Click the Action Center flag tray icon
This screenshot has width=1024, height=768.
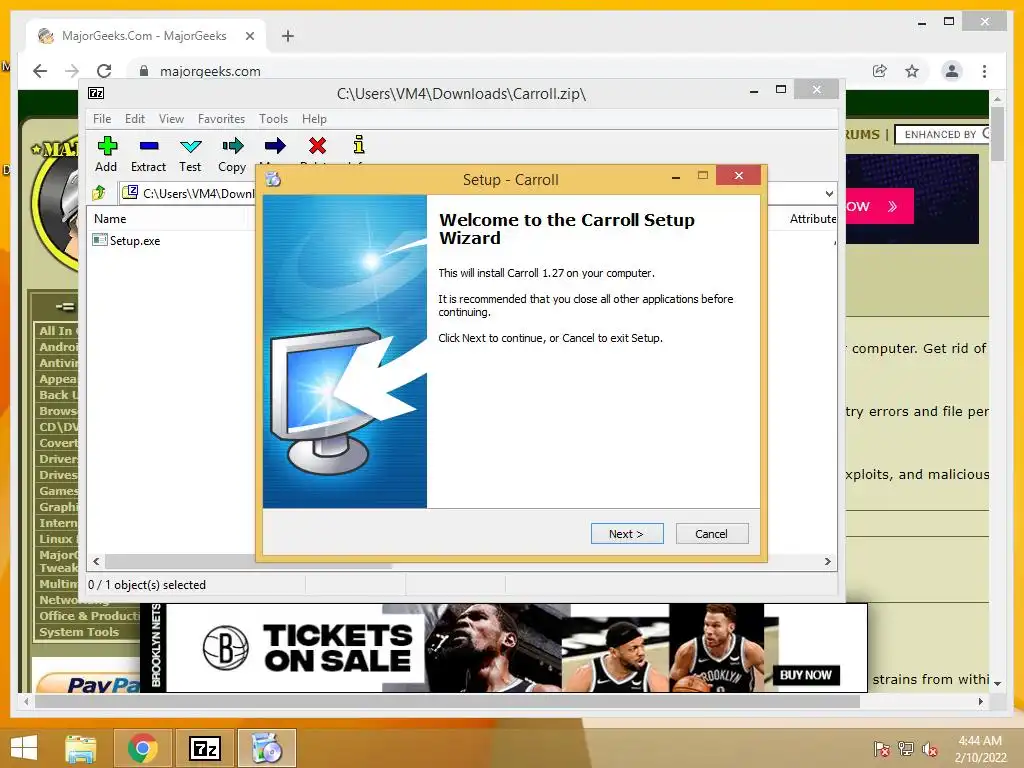click(x=882, y=749)
